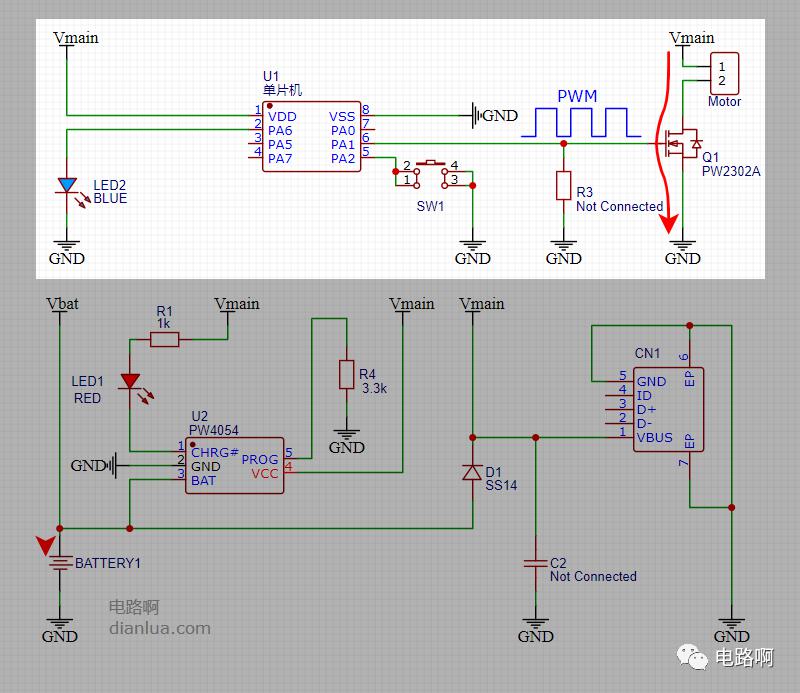Click the WeChat logo in the watermark
800x693 pixels.
click(691, 657)
